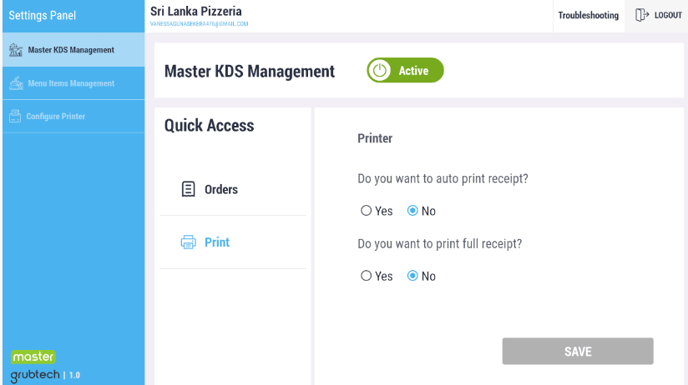Click the Configure Printer icon in sidebar

pos(15,116)
